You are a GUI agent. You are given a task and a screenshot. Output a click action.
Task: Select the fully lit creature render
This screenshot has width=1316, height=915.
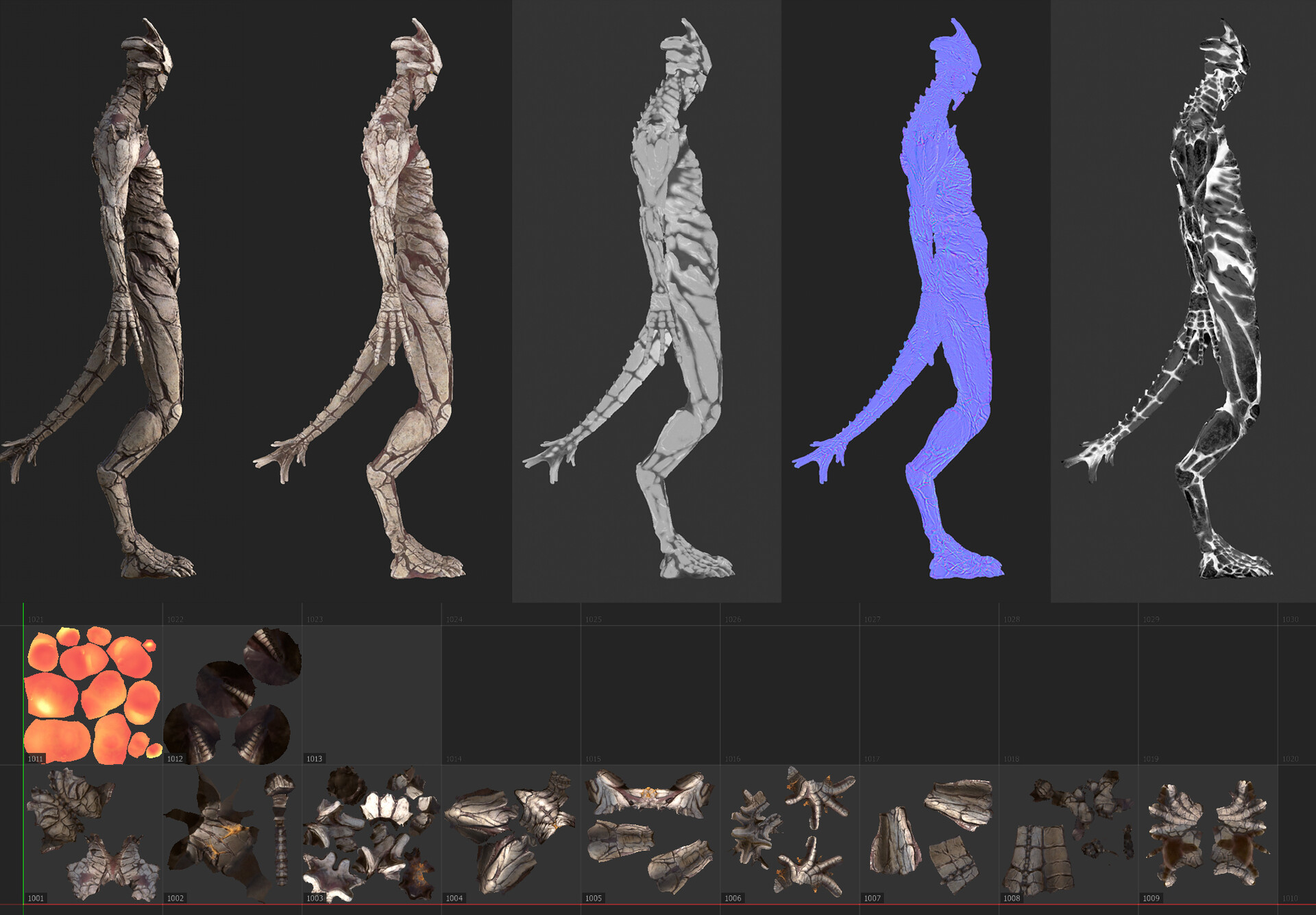[x=99, y=298]
